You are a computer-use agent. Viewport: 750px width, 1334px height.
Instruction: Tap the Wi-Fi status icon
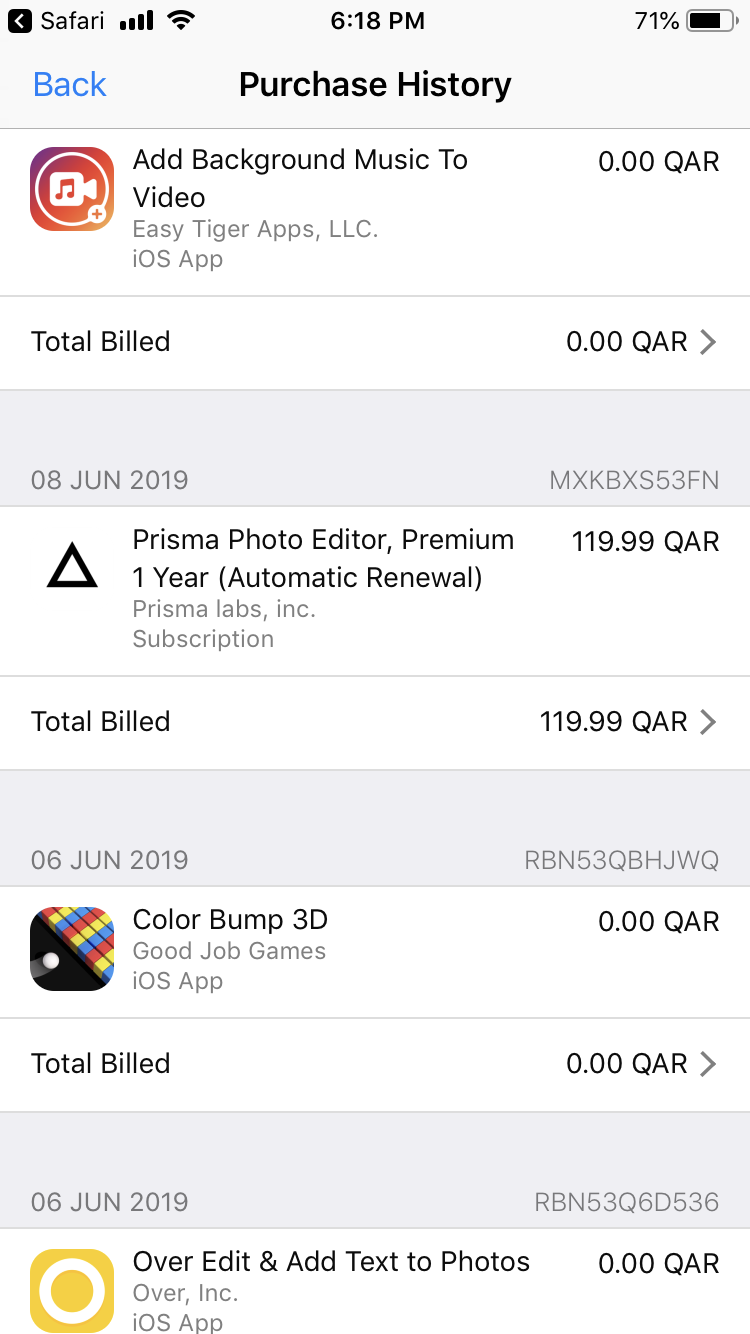(x=181, y=21)
